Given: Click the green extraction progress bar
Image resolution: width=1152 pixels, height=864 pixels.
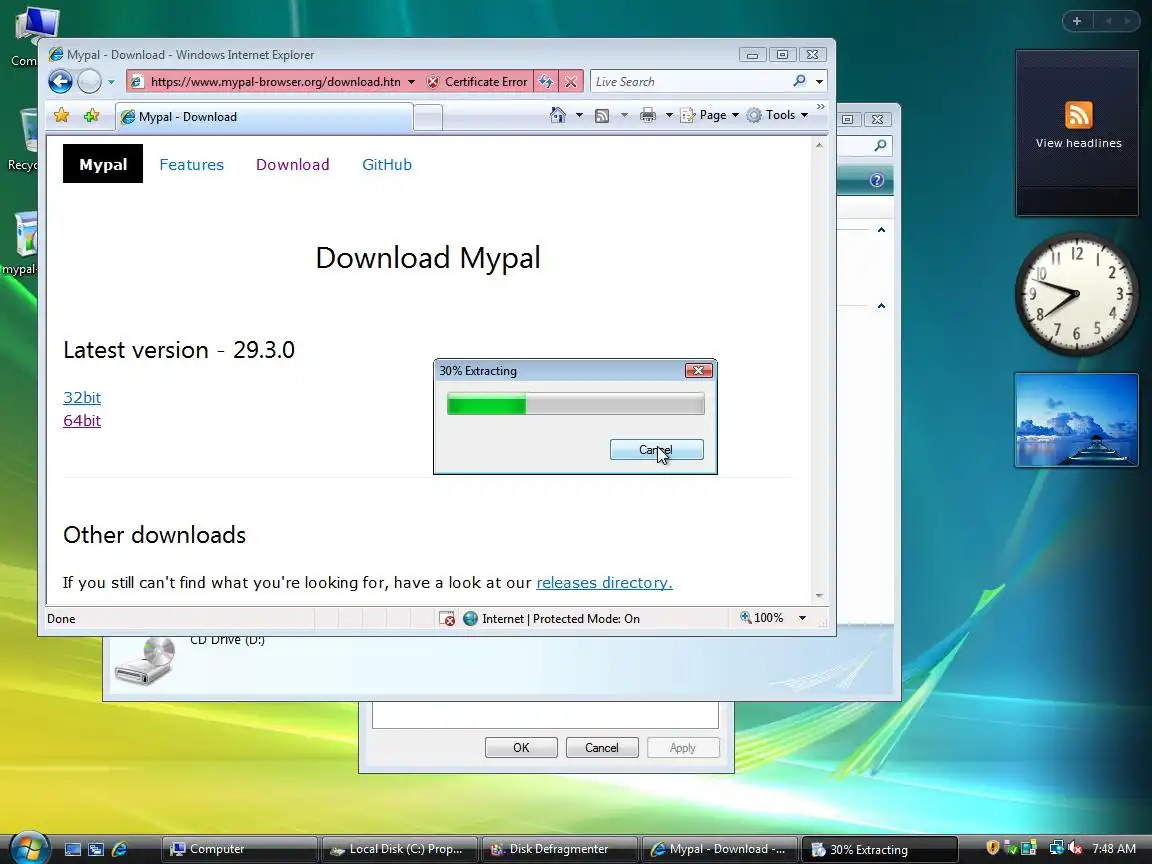Looking at the screenshot, I should (x=575, y=403).
